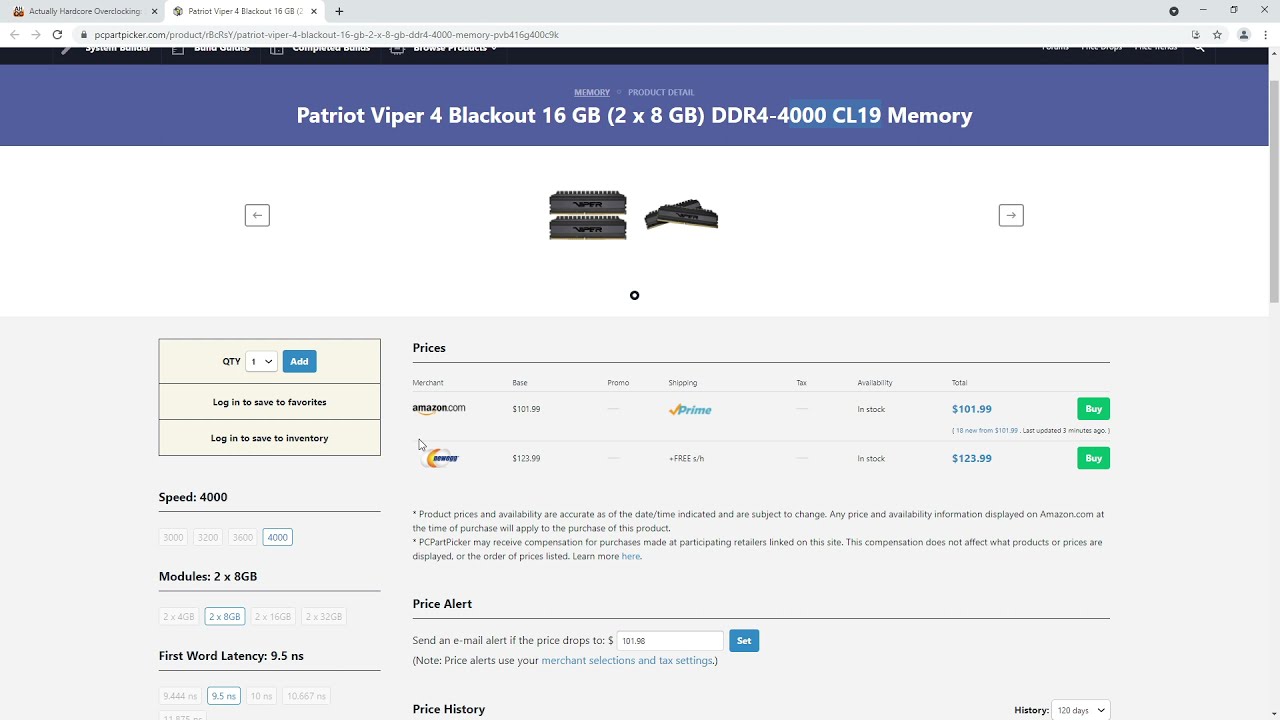Open the QTY quantity dropdown
Viewport: 1280px width, 720px height.
point(261,361)
